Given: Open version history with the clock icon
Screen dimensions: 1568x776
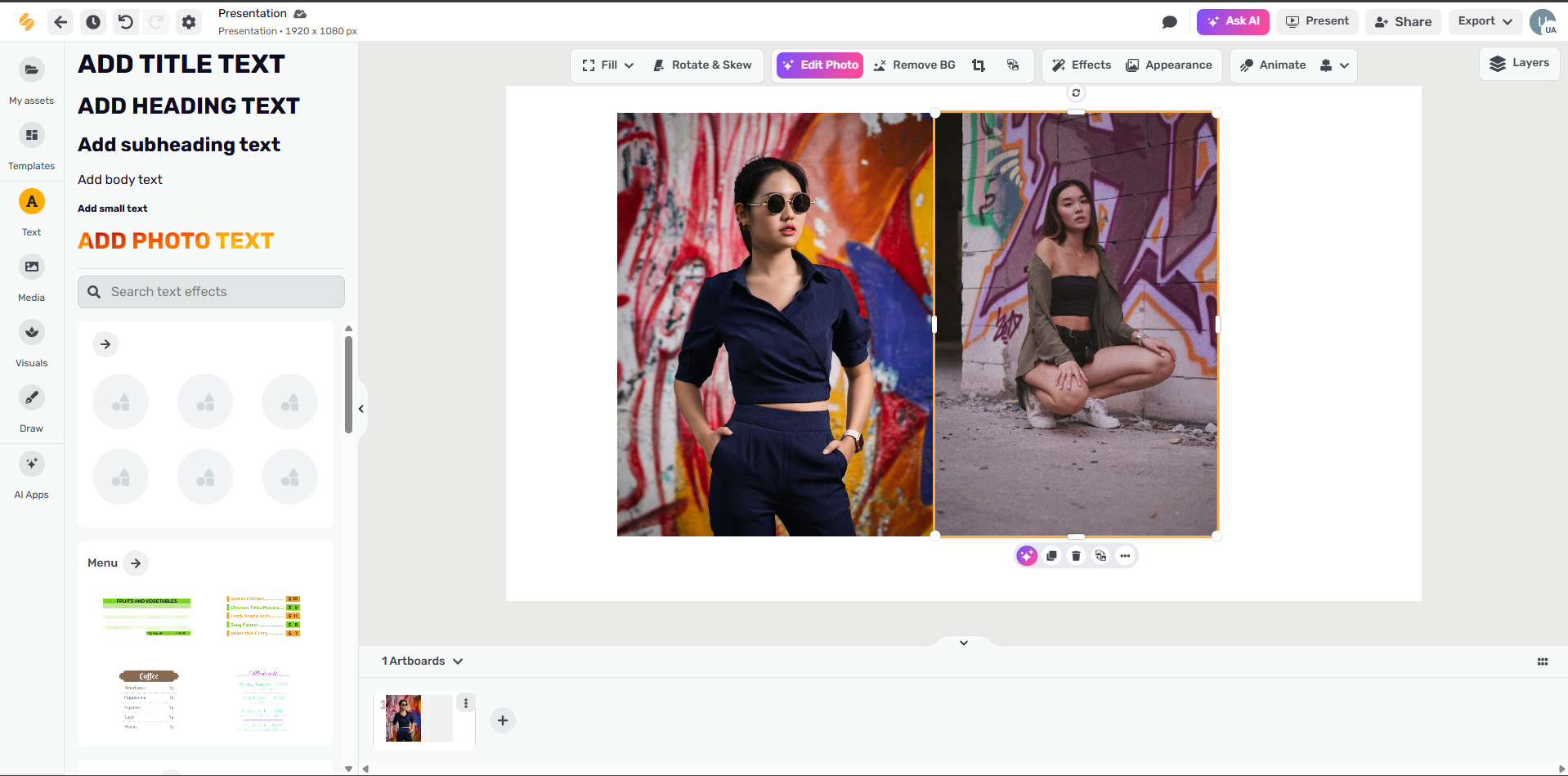Looking at the screenshot, I should pos(92,22).
